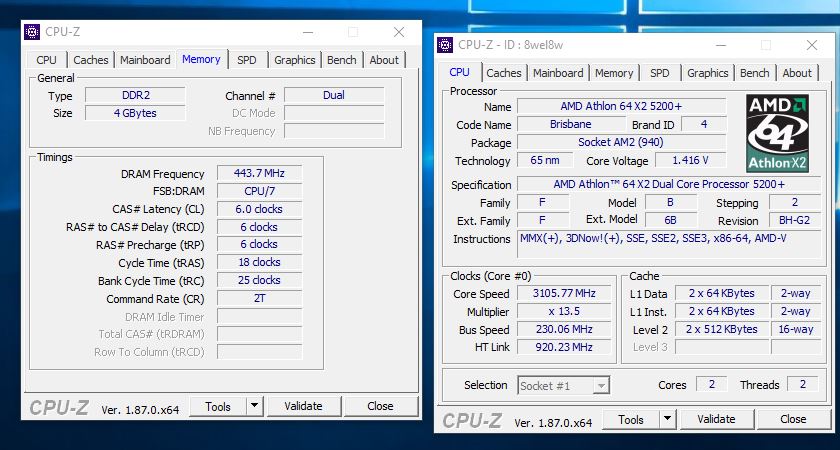Close the Memory CPU-Z window with X

399,32
